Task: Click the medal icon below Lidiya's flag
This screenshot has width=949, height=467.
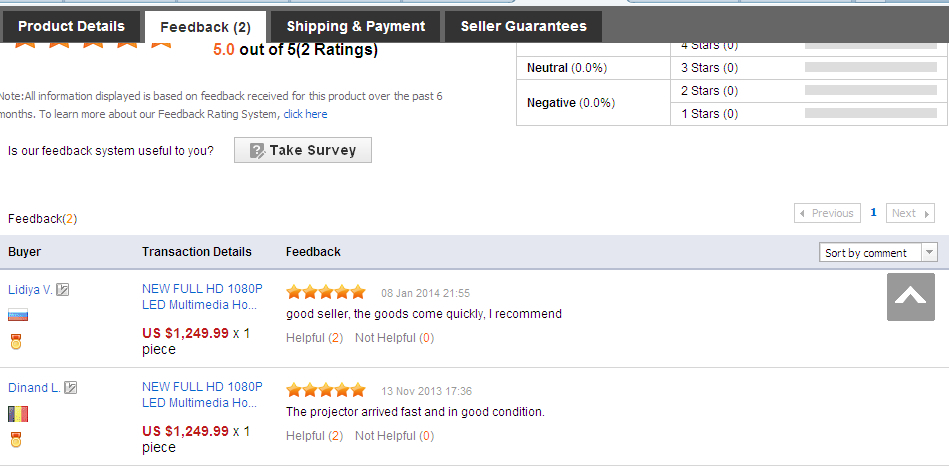Action: coord(15,342)
